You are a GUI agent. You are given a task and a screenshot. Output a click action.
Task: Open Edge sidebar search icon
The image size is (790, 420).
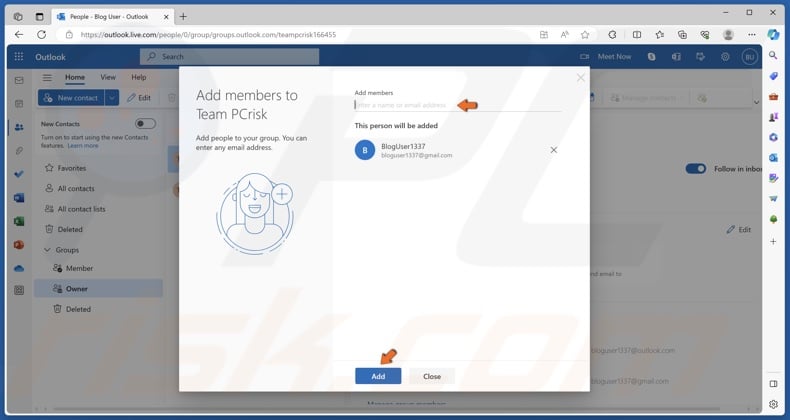(773, 55)
